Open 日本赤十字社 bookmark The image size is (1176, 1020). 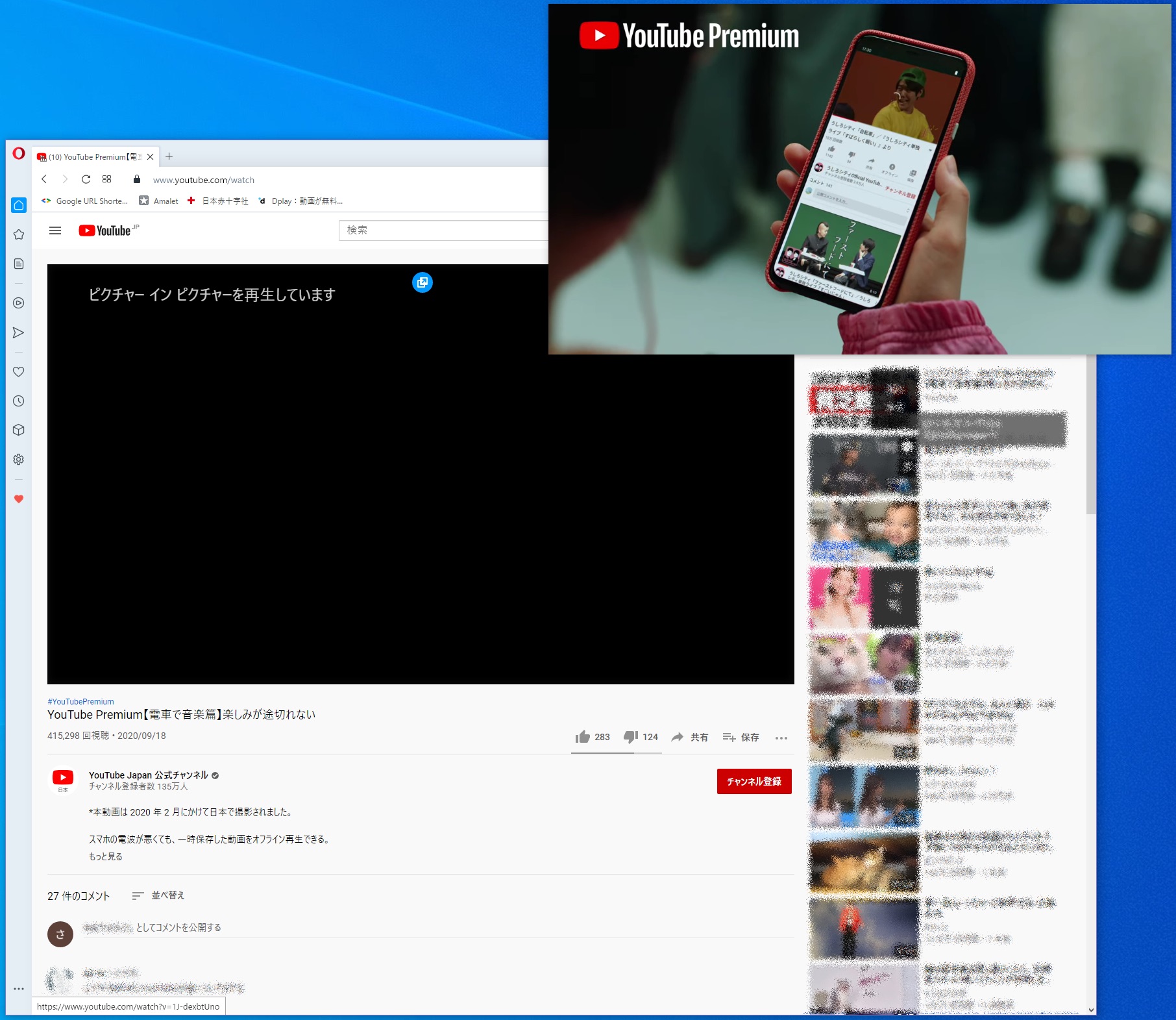(217, 201)
